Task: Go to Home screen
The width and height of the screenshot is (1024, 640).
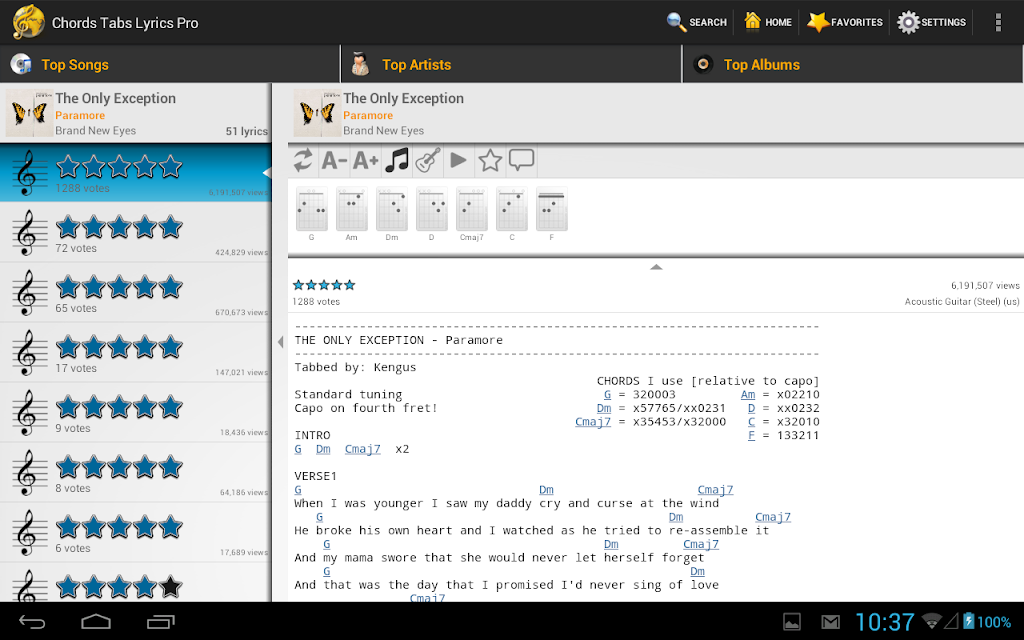Action: tap(768, 22)
